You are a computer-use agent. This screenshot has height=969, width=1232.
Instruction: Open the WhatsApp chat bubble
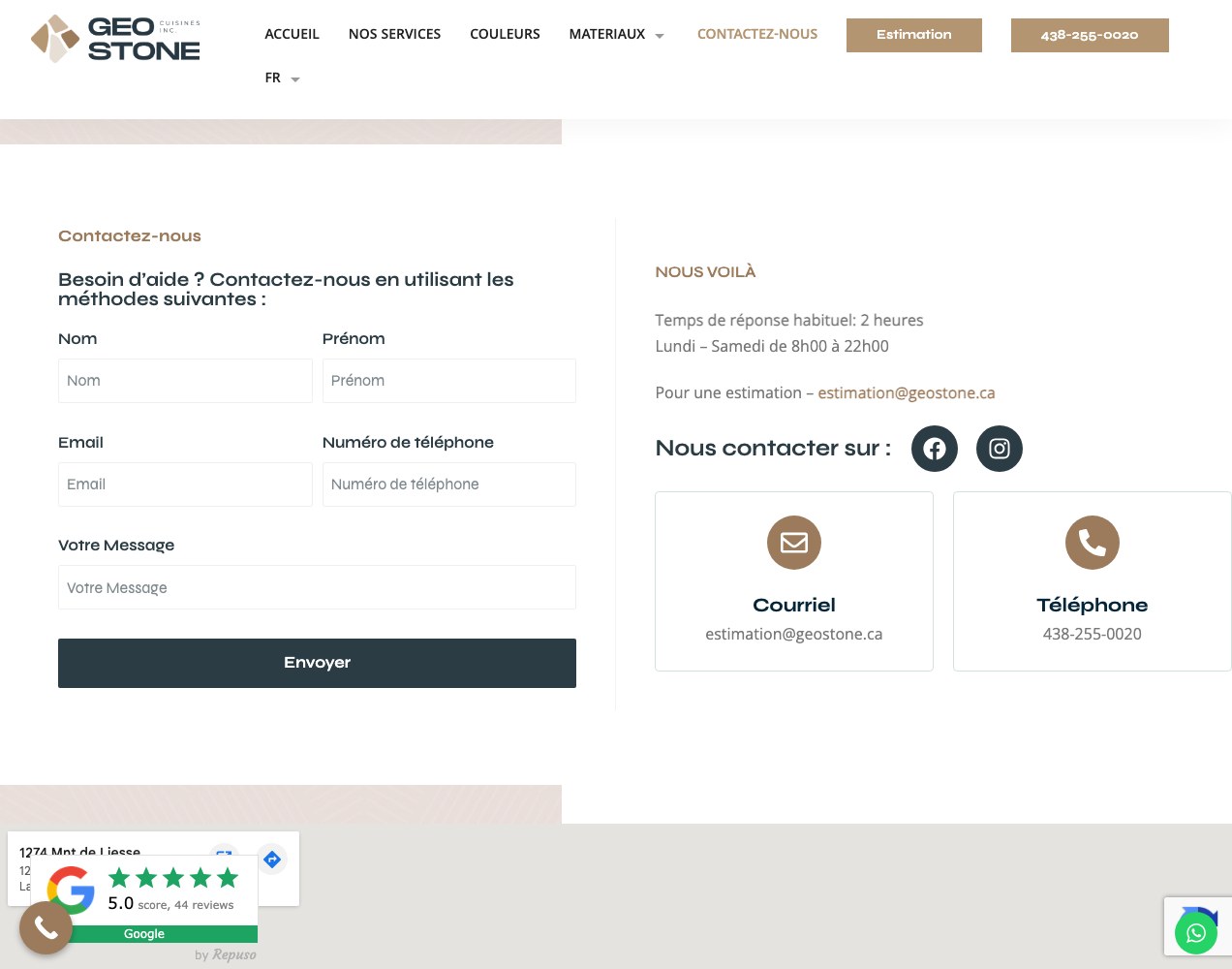[x=1196, y=933]
